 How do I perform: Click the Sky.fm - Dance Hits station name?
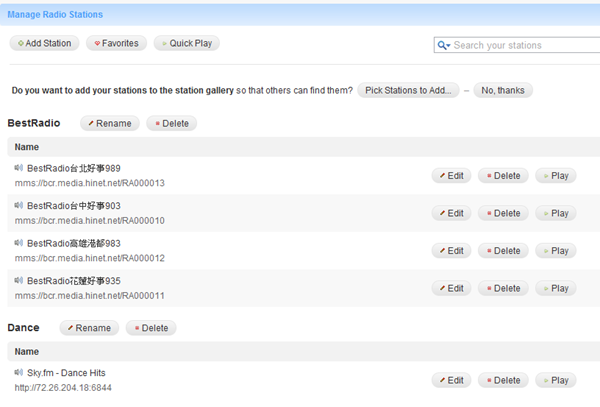pos(66,373)
